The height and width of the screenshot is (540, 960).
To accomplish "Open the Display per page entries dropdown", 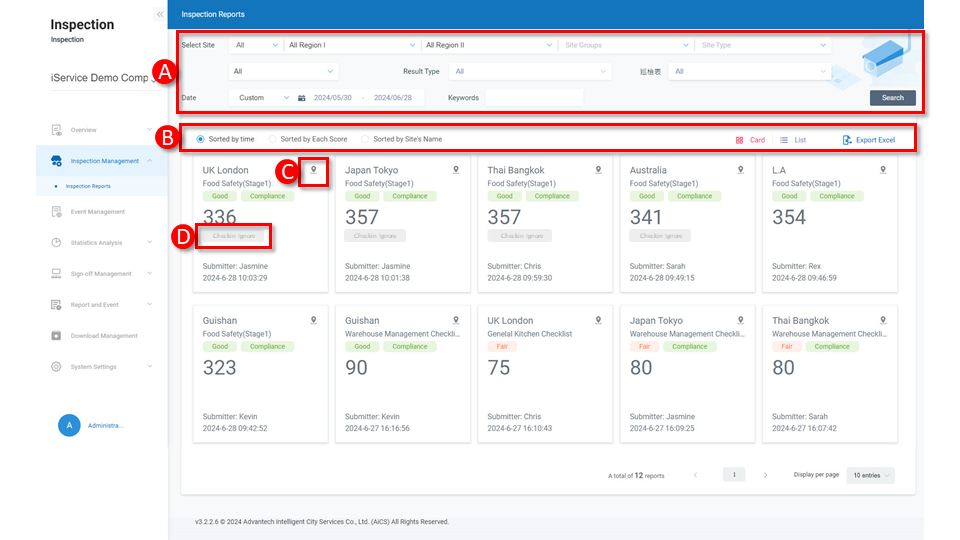I will coord(870,475).
